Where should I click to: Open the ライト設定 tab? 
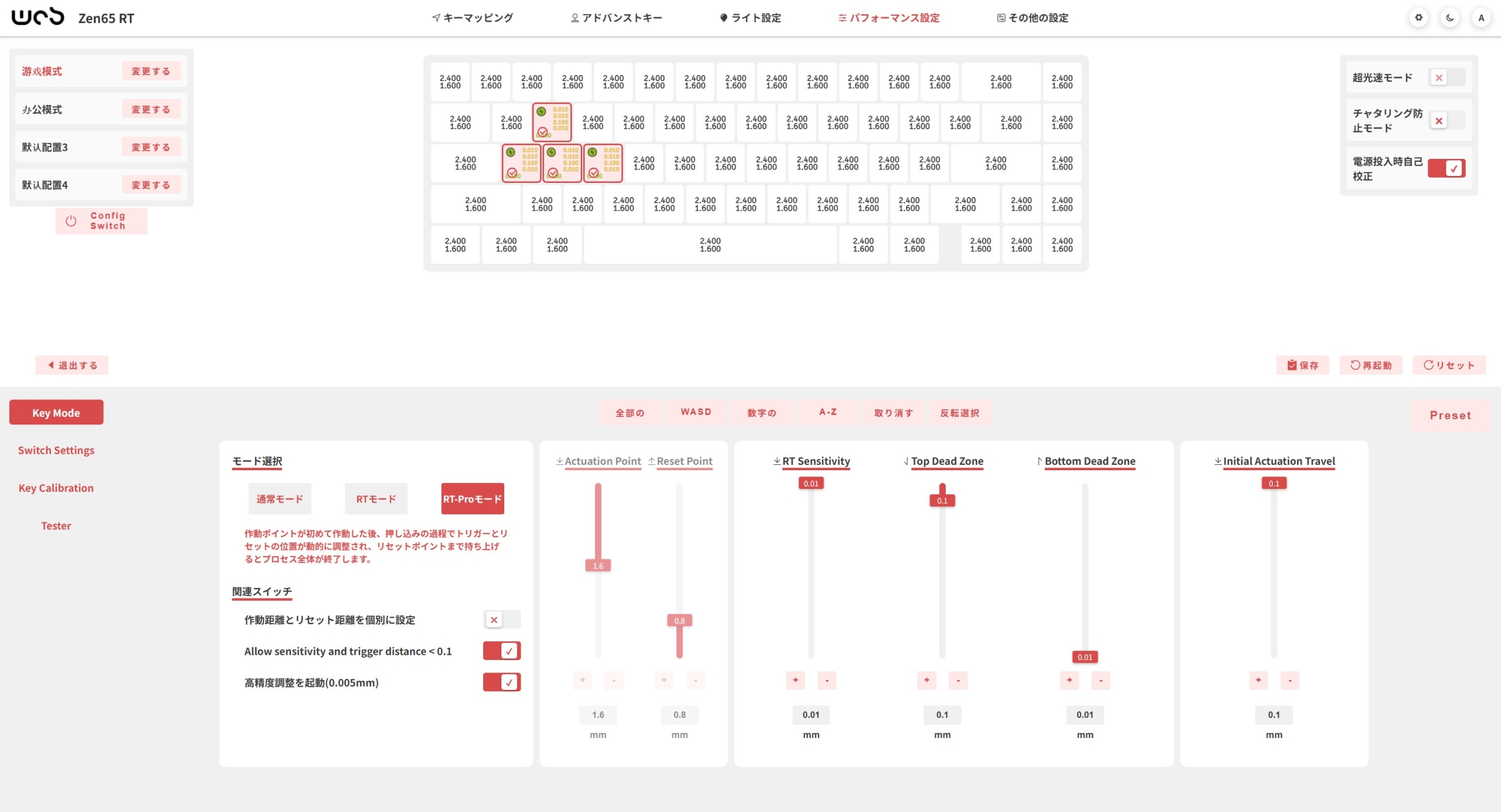pyautogui.click(x=750, y=18)
